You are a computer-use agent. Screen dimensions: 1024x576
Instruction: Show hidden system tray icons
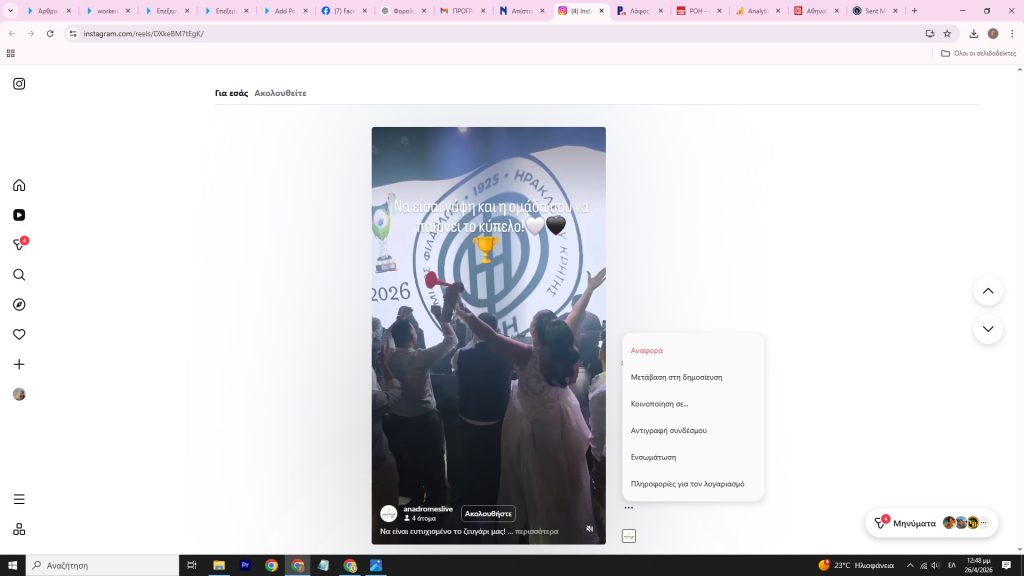[910, 566]
